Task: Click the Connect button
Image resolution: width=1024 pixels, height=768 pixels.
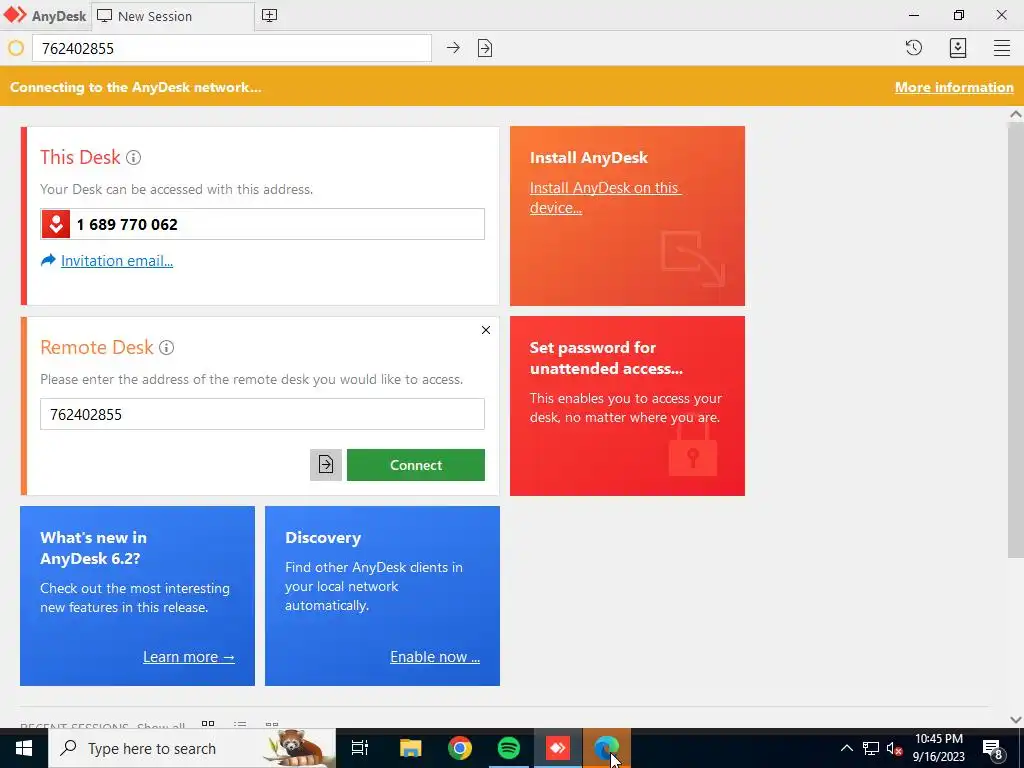Action: coord(415,464)
